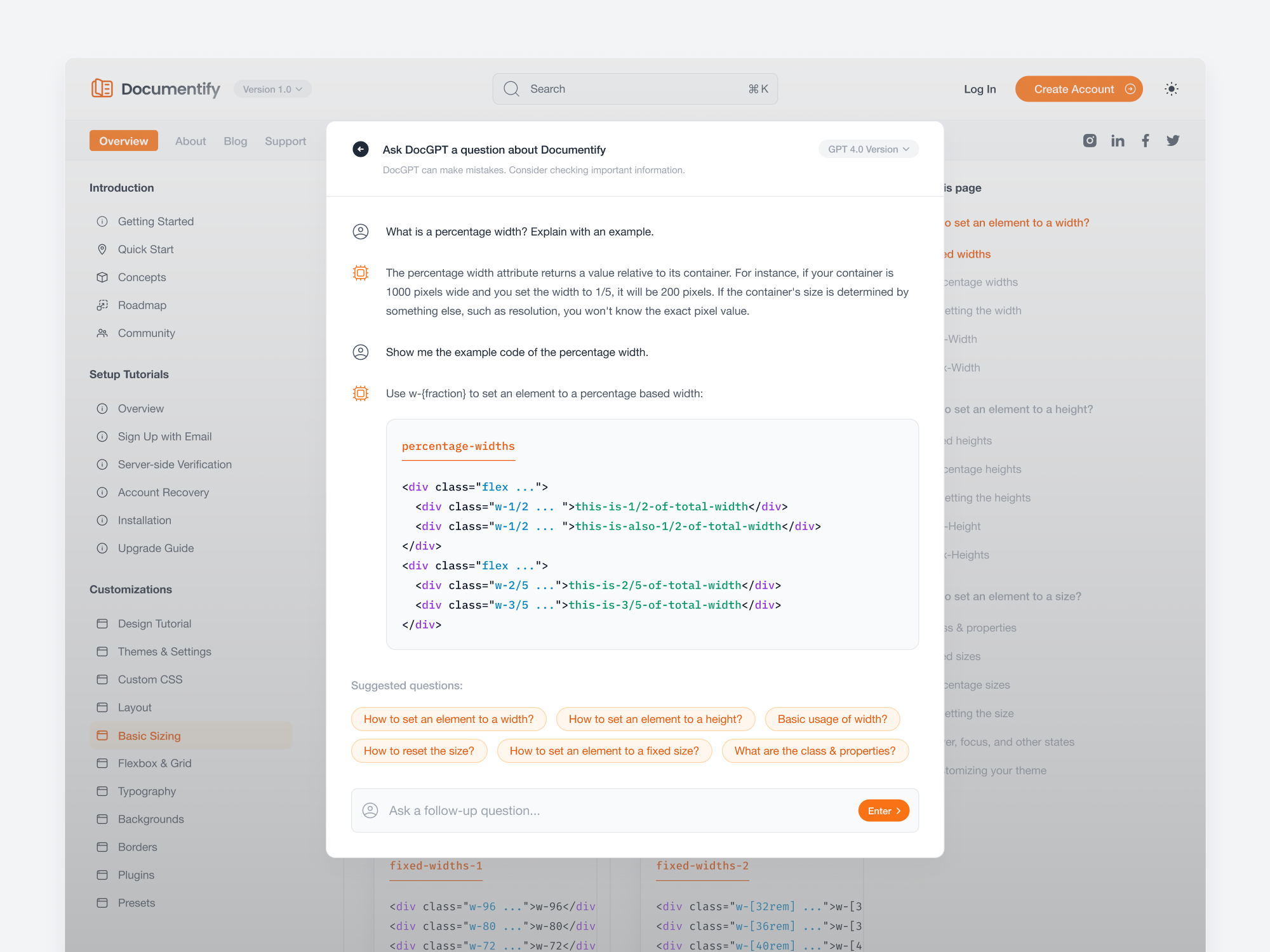Click the Getting Started info icon
1270x952 pixels.
coord(102,221)
